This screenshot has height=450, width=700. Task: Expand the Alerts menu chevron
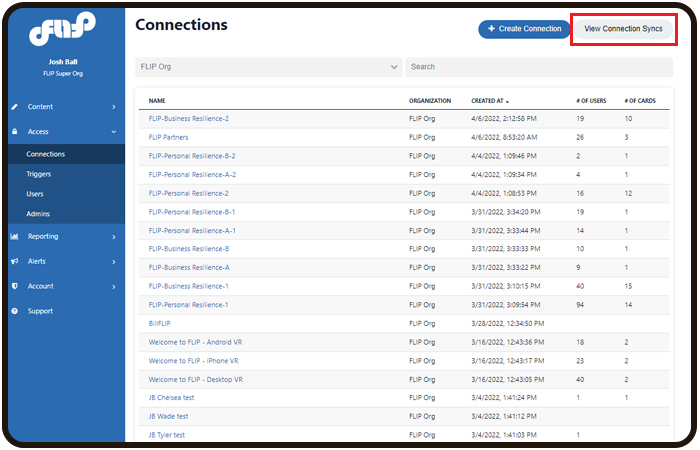(114, 262)
